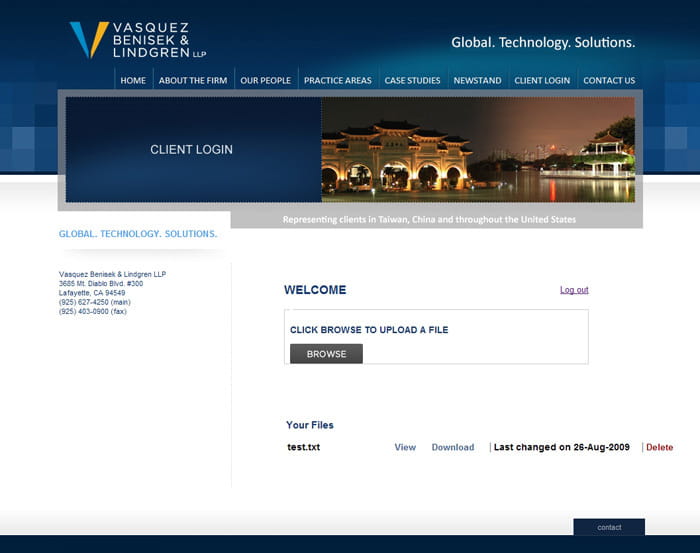Open About The Firm menu item
Image resolution: width=700 pixels, height=553 pixels.
[x=193, y=80]
